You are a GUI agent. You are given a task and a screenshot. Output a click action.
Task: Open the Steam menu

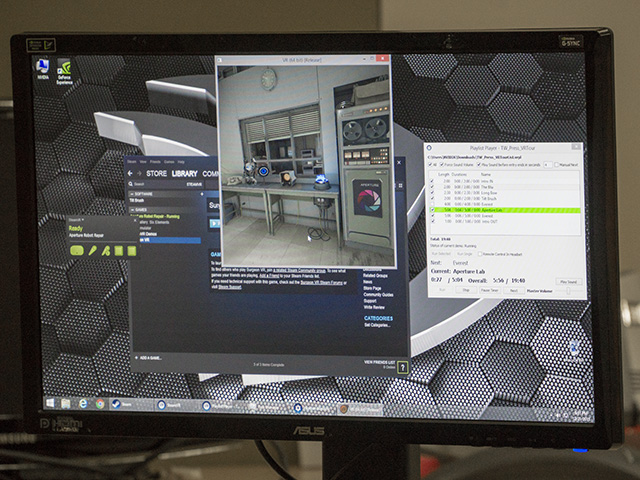(132, 162)
